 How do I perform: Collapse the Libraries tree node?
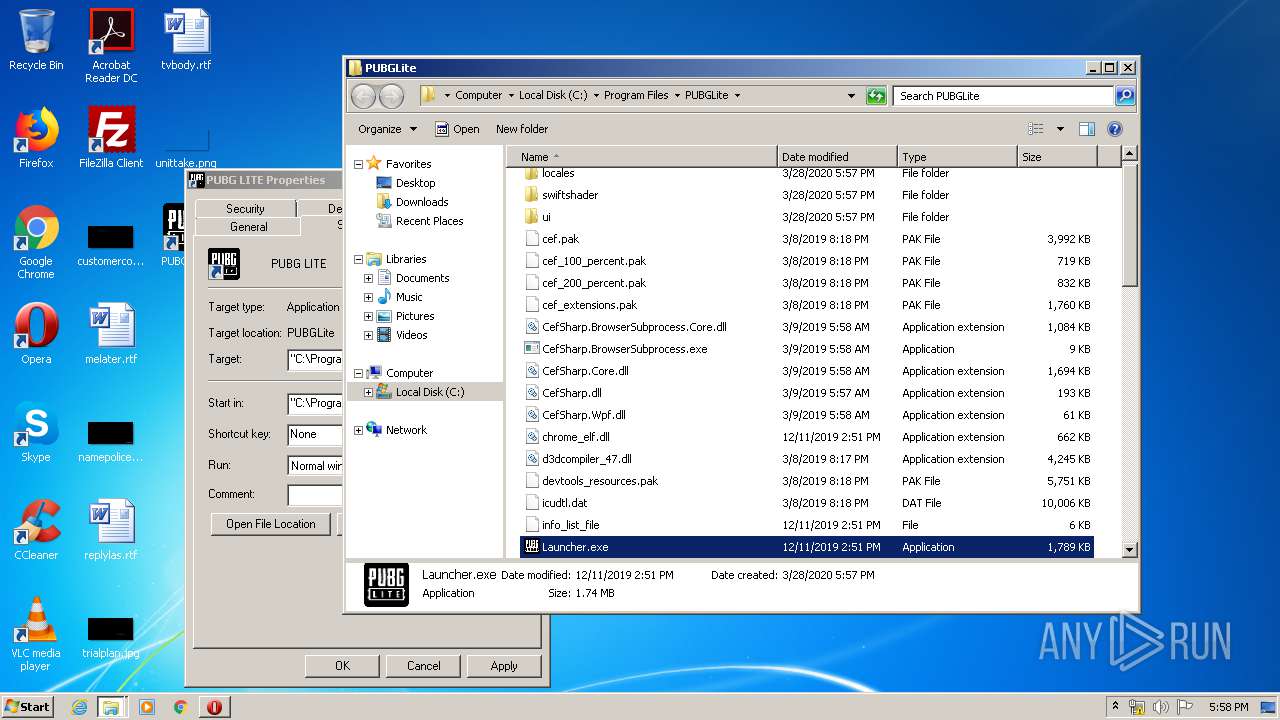coord(358,259)
